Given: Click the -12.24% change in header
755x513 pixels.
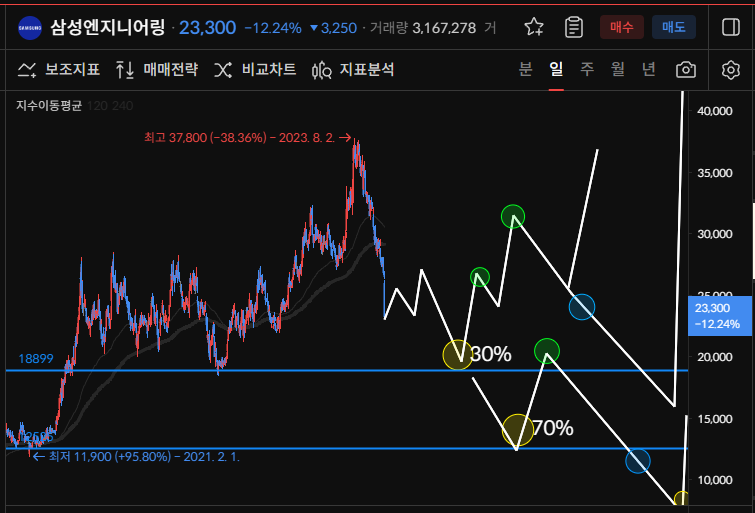Looking at the screenshot, I should pos(273,28).
